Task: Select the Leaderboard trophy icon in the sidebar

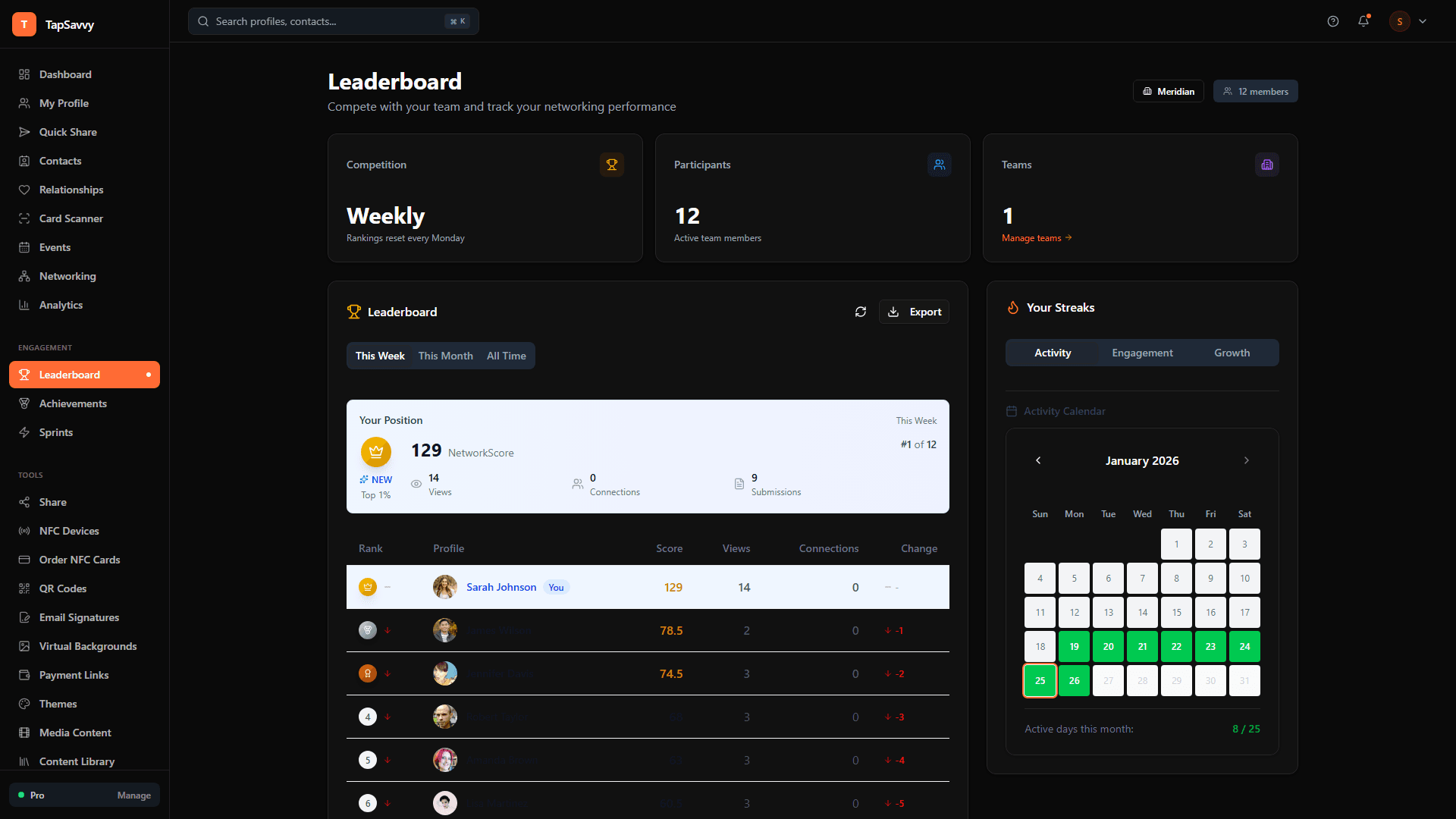Action: point(24,374)
